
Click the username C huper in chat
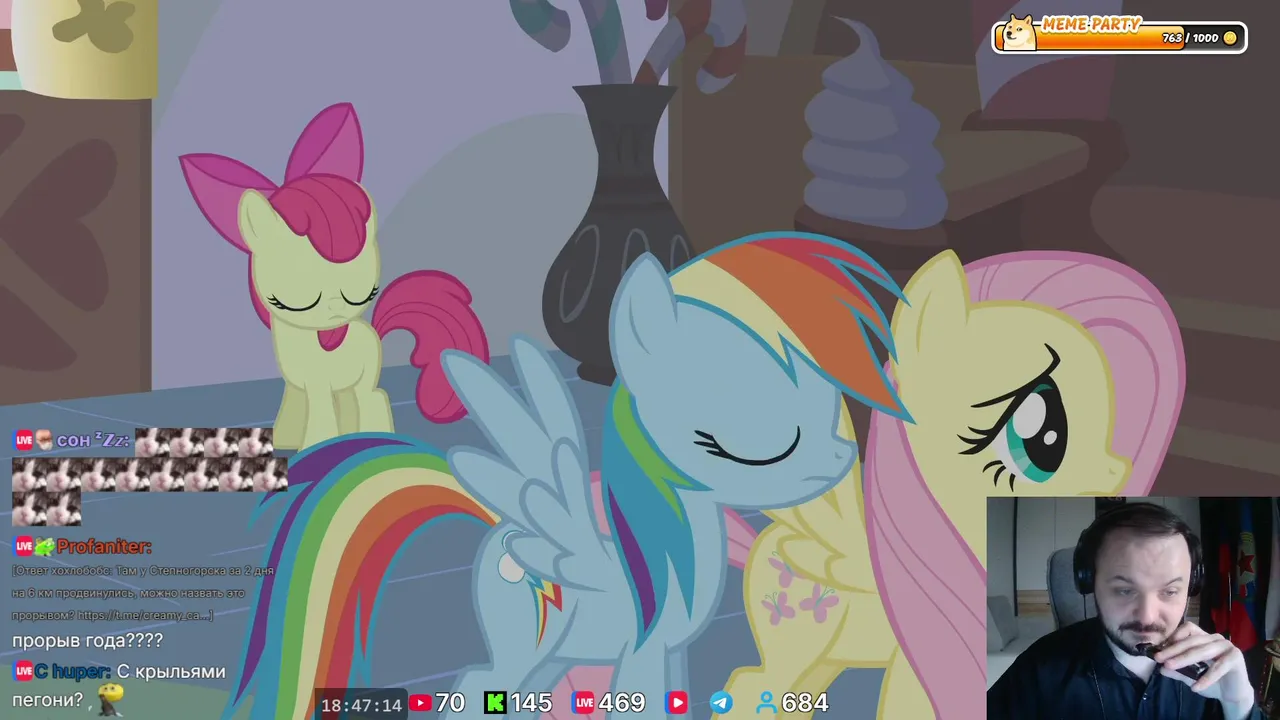click(73, 672)
